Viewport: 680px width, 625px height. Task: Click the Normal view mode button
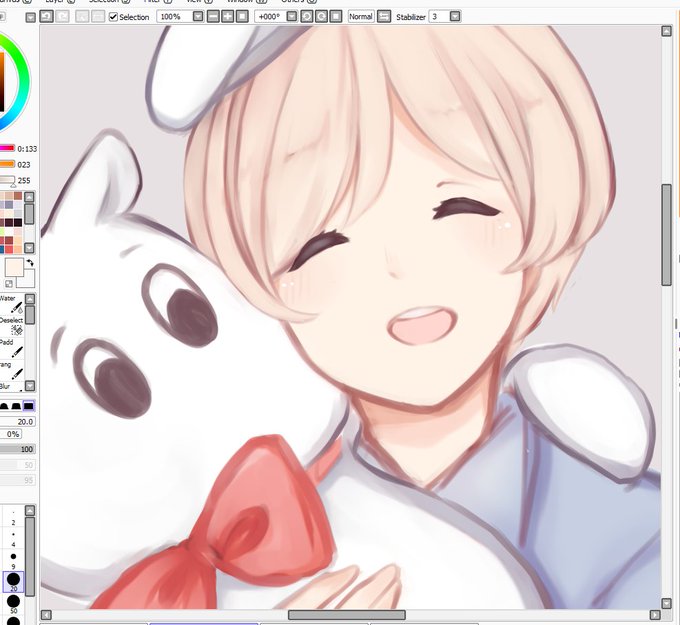point(361,16)
